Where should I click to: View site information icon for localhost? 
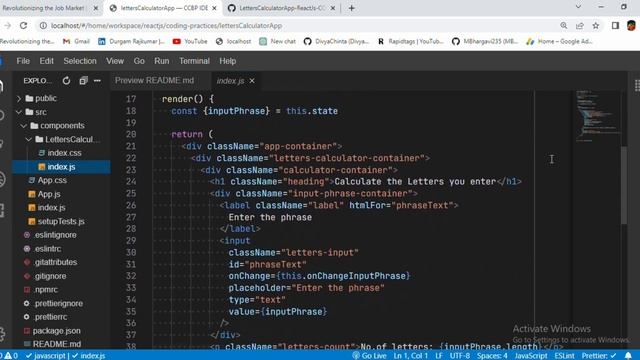(x=43, y=26)
